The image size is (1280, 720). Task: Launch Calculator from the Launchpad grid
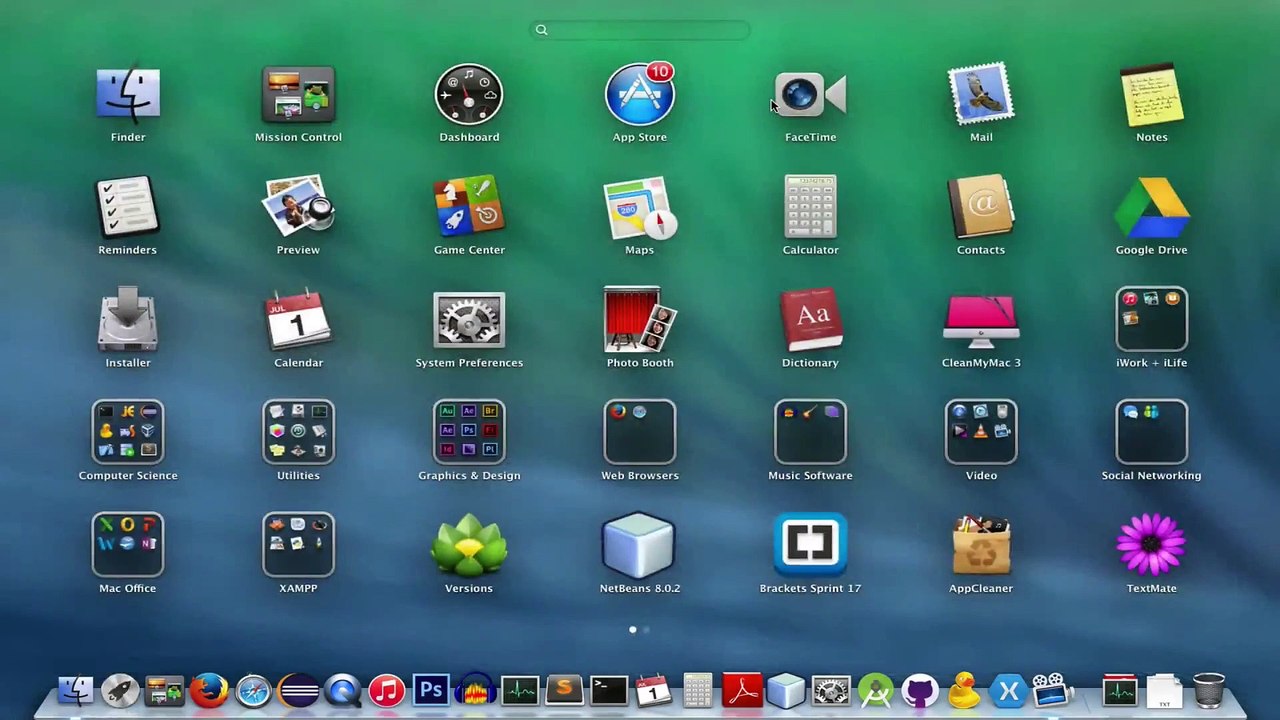(x=810, y=208)
